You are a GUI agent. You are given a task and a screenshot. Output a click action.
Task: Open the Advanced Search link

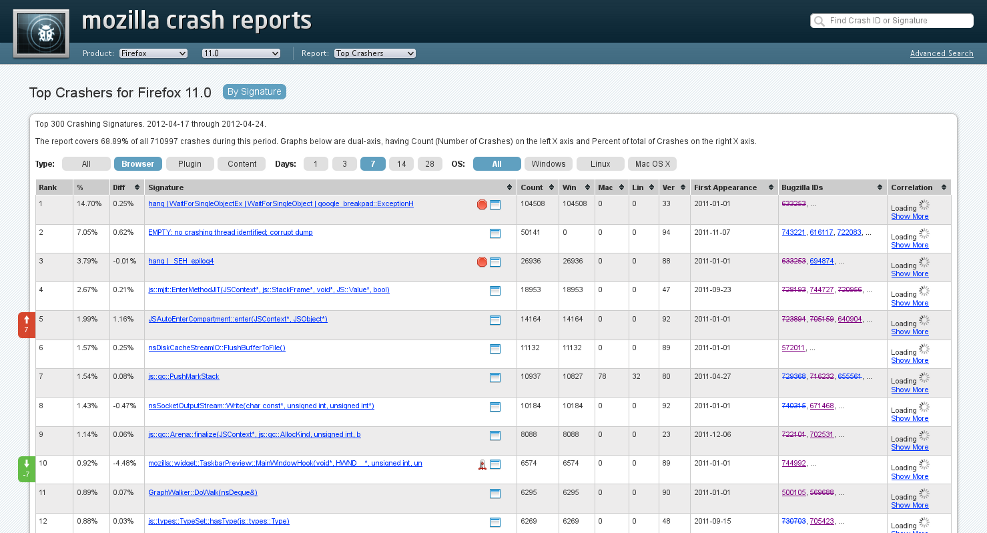(x=941, y=53)
